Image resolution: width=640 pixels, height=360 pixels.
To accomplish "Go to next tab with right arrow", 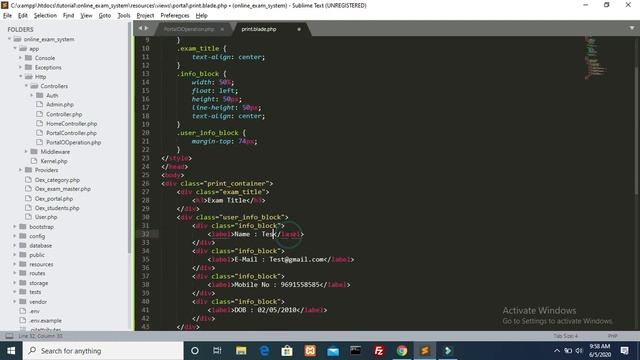I will click(x=146, y=28).
